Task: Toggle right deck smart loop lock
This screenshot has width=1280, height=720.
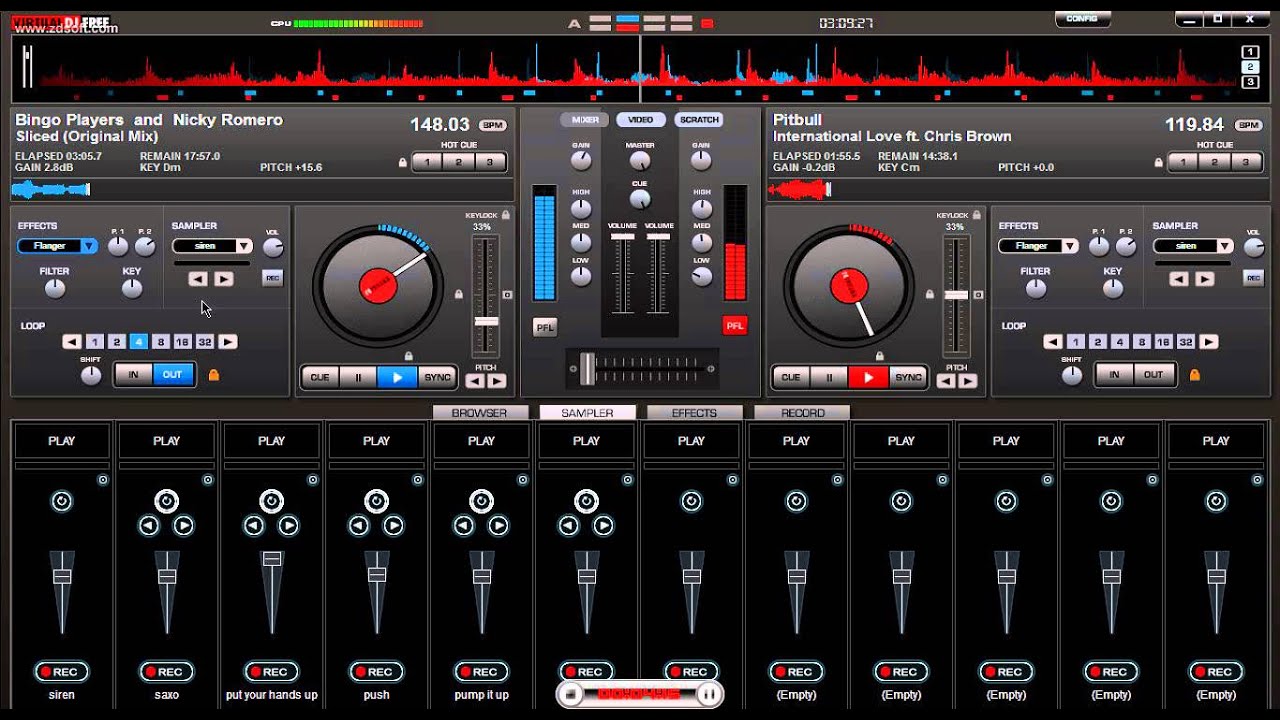Action: point(1194,375)
